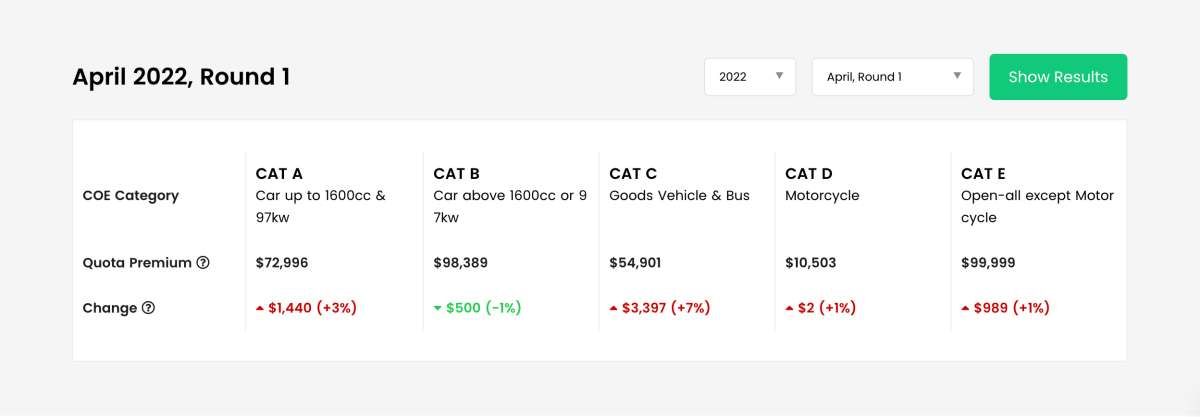Click CAT B green down arrow

pos(437,308)
